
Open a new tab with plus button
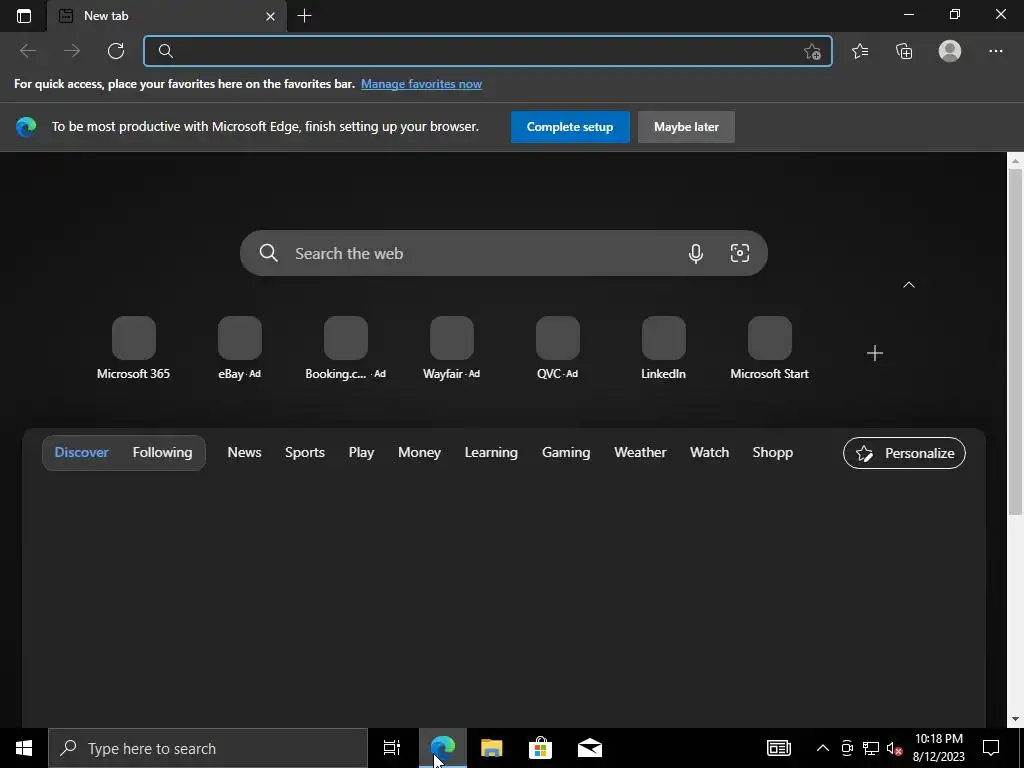click(304, 16)
